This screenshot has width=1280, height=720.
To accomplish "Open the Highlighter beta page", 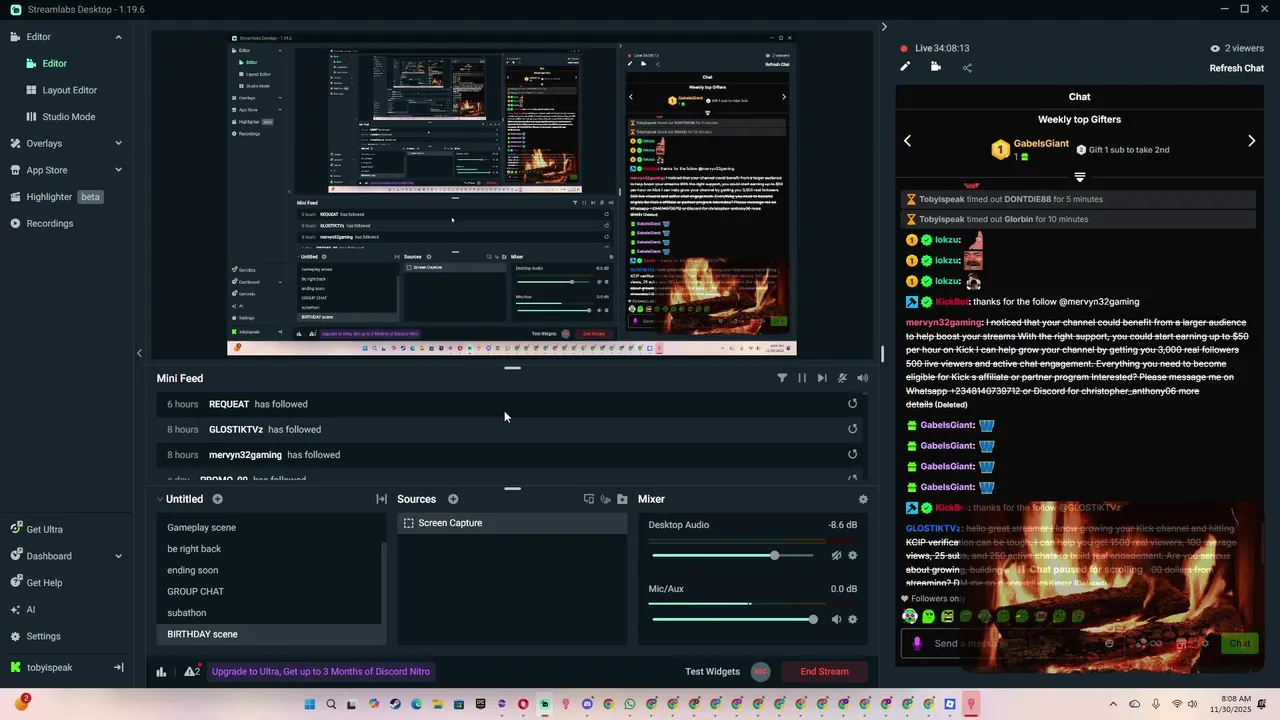I will tap(57, 197).
